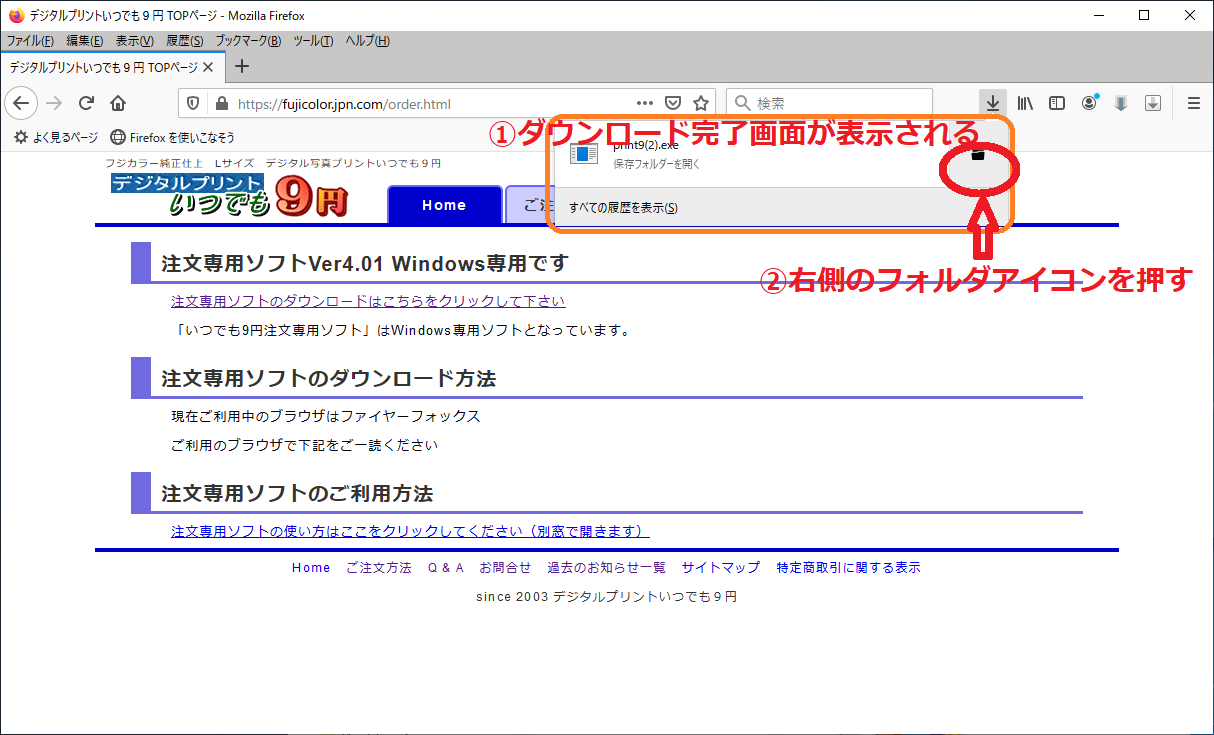The image size is (1214, 735).
Task: Expand page actions three-dot menu in URL bar
Action: coord(645,103)
